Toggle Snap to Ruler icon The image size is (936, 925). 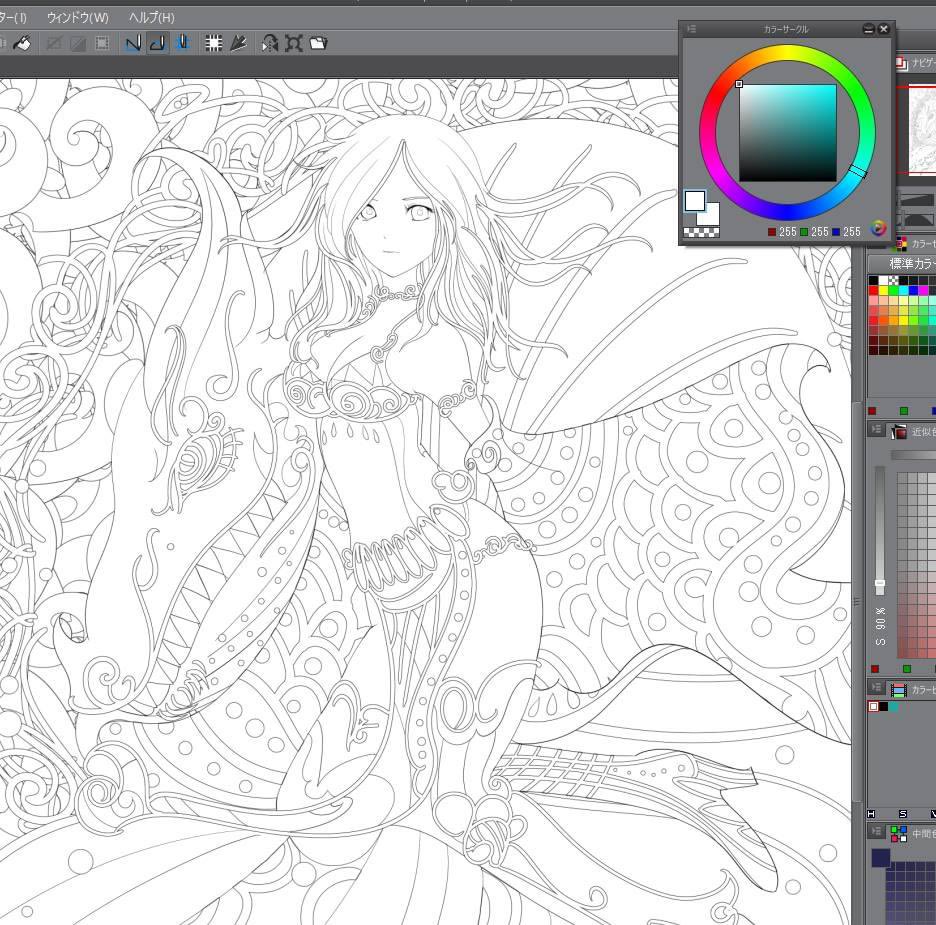click(x=133, y=43)
